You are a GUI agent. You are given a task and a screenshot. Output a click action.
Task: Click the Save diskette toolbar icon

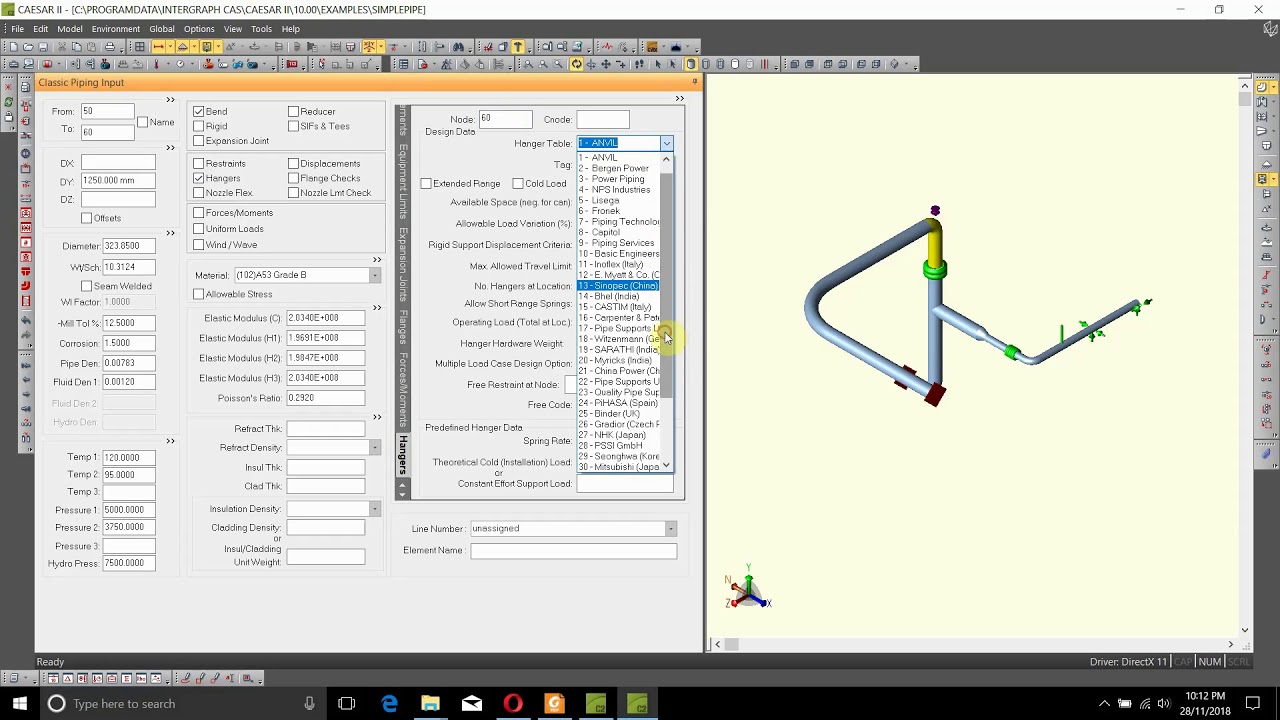pyautogui.click(x=44, y=47)
